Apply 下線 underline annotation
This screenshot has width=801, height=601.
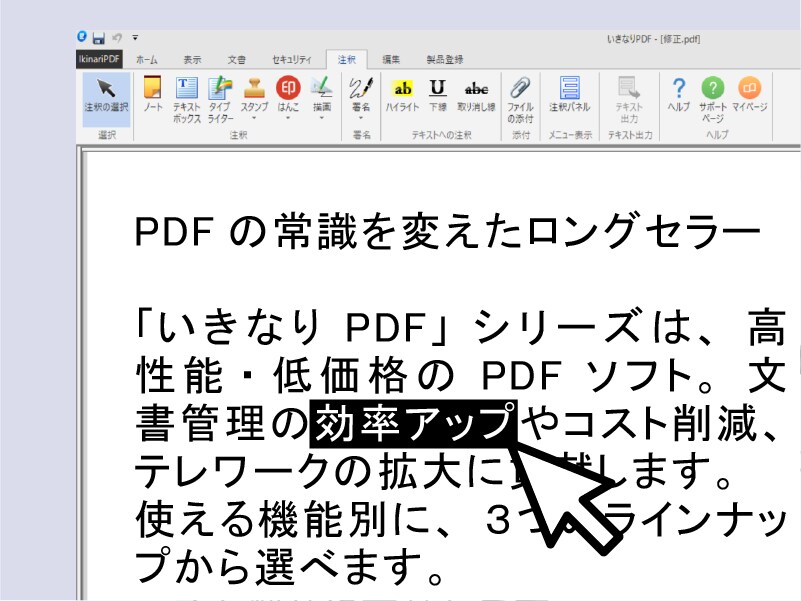click(437, 95)
